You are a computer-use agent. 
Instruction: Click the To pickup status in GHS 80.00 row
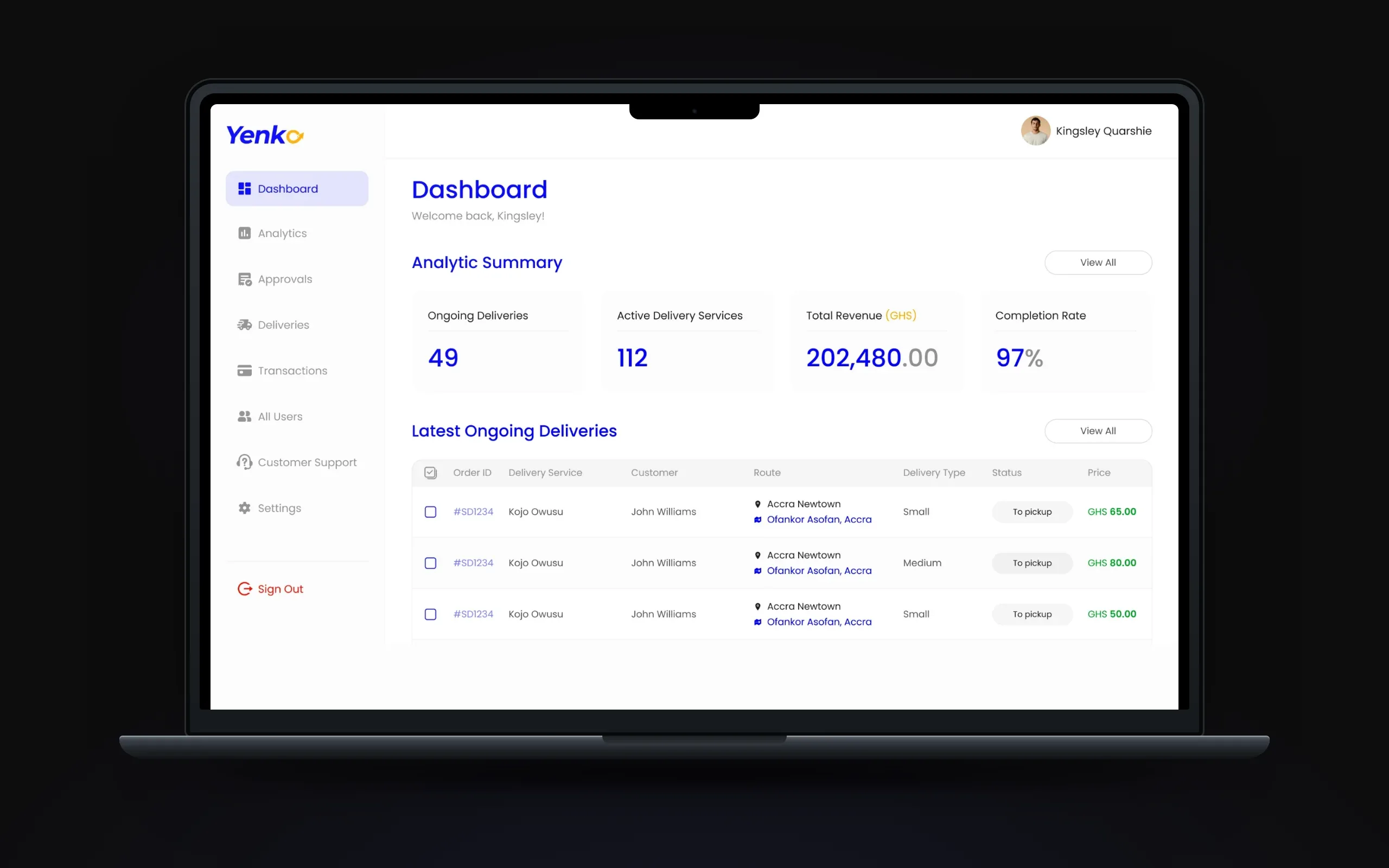(x=1032, y=563)
